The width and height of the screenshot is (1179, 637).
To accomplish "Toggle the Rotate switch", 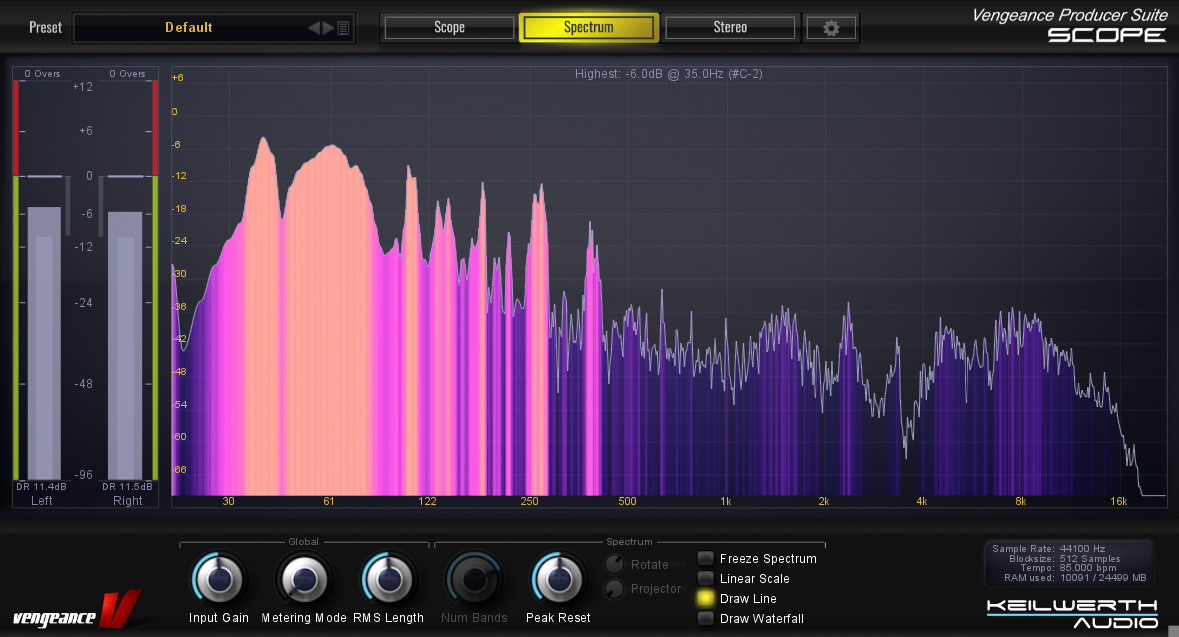I will pos(614,564).
